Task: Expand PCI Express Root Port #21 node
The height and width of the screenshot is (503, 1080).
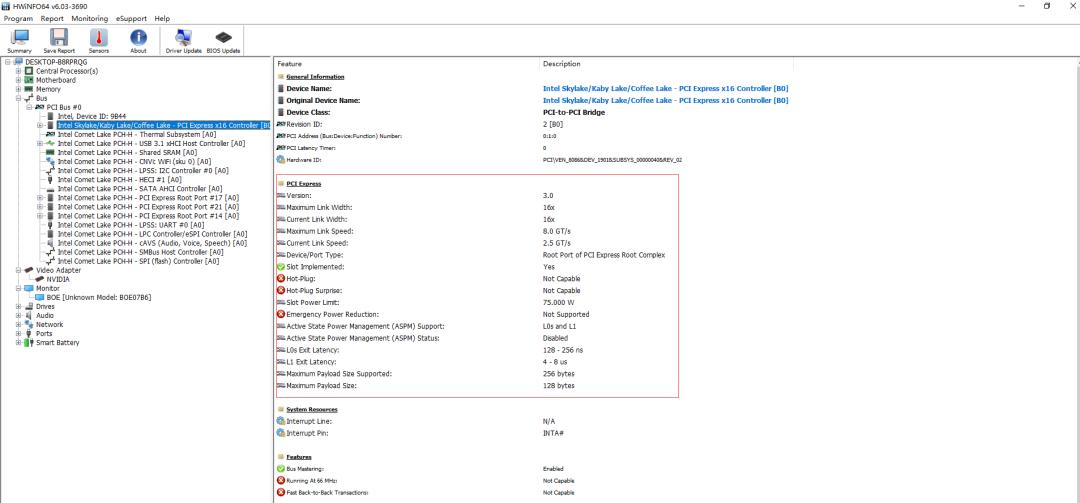Action: [40, 207]
